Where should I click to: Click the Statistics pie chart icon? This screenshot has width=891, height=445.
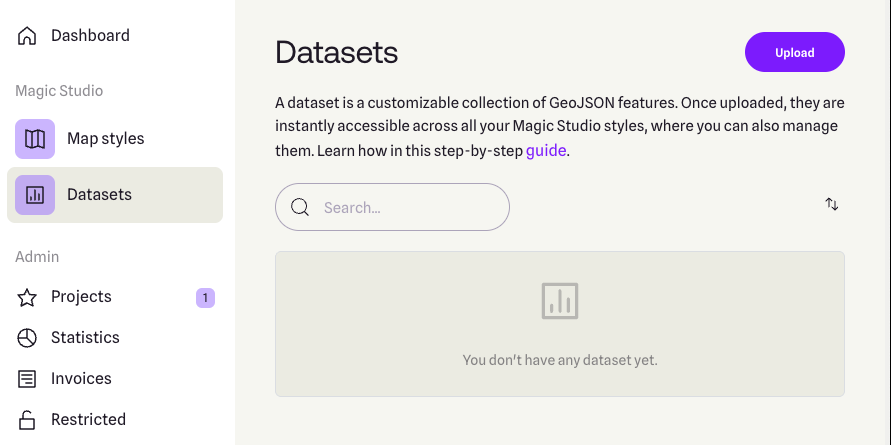[27, 338]
